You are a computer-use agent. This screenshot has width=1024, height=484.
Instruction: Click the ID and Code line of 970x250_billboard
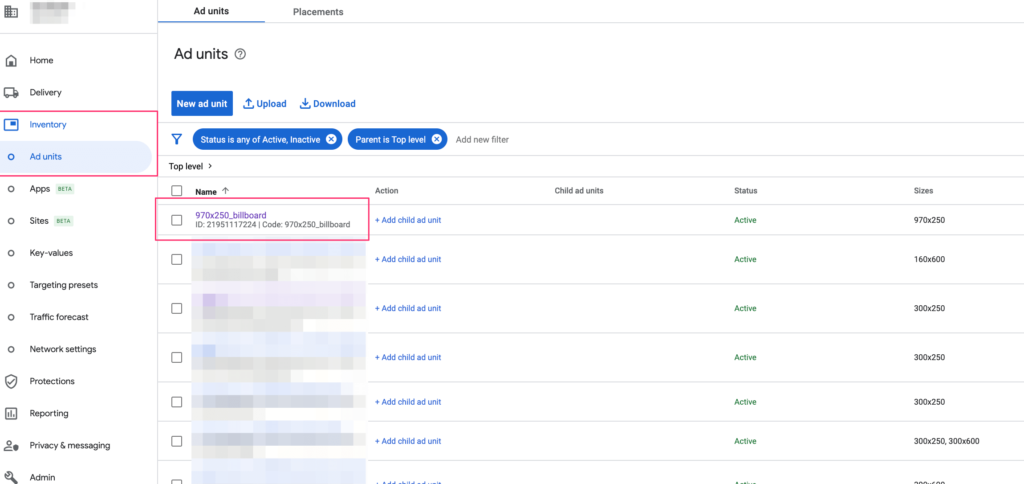click(x=272, y=225)
